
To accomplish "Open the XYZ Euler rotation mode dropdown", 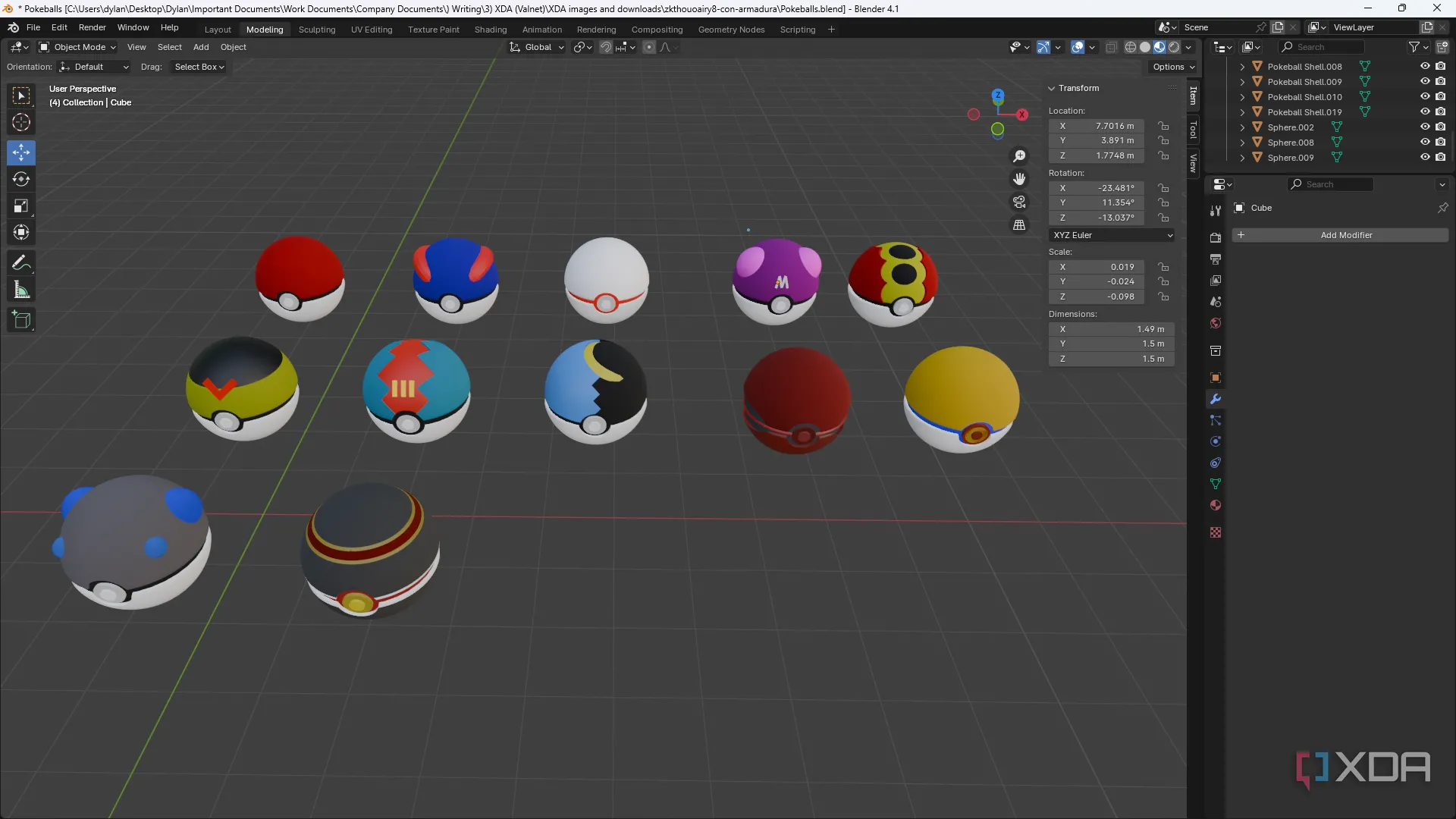I will [x=1112, y=235].
